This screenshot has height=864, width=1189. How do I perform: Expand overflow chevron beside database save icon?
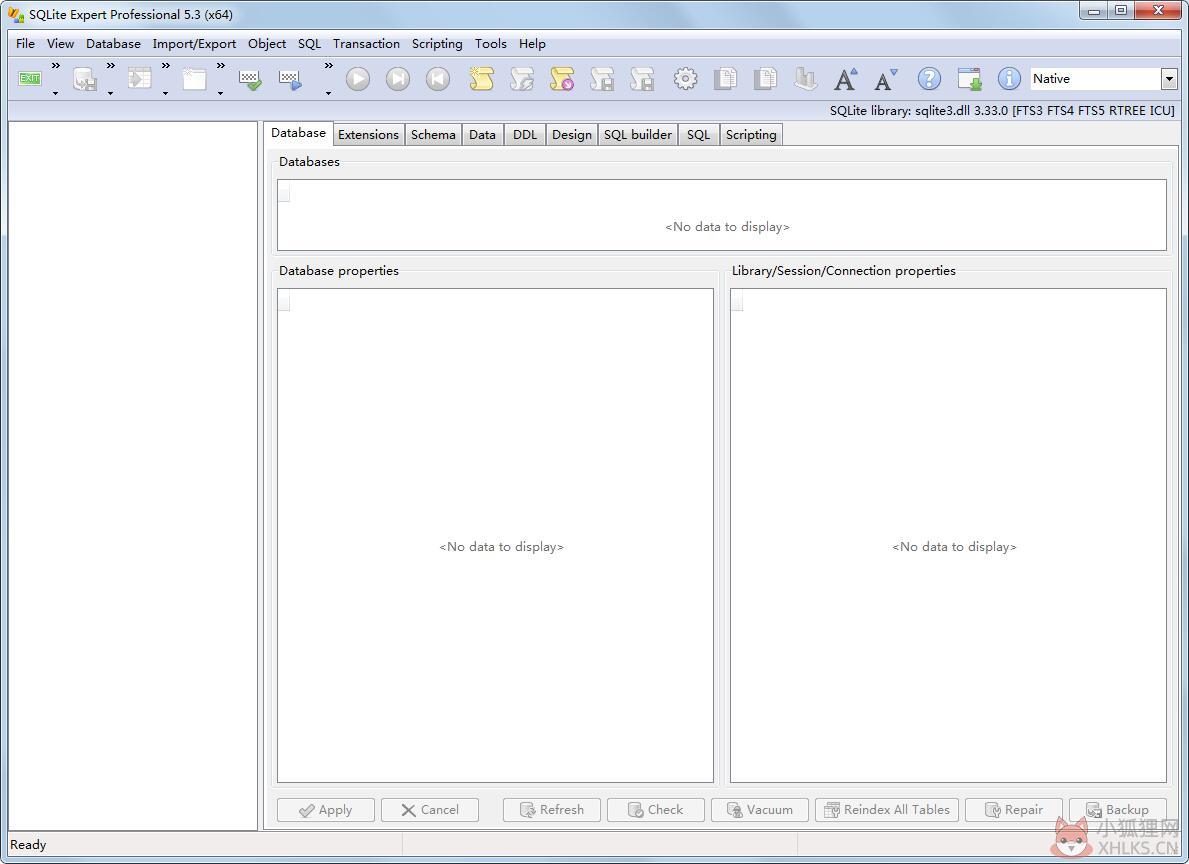(x=111, y=66)
